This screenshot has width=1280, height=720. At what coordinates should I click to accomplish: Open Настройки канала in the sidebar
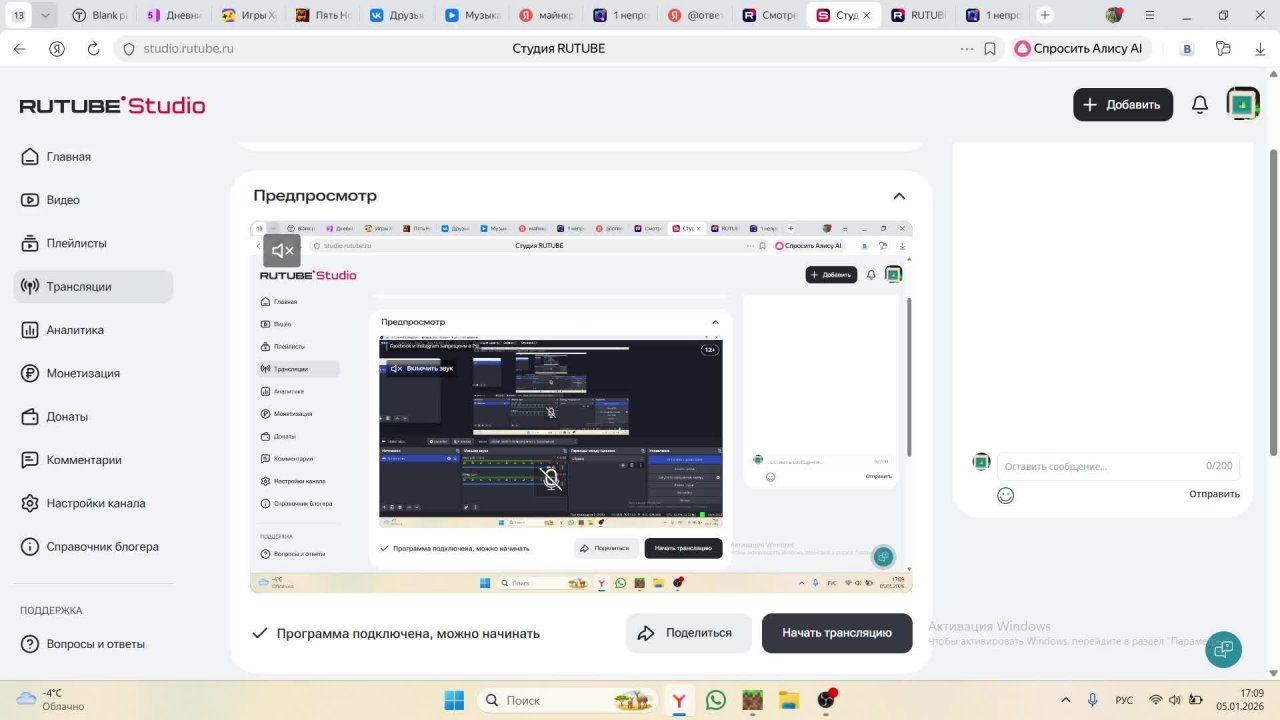click(94, 503)
